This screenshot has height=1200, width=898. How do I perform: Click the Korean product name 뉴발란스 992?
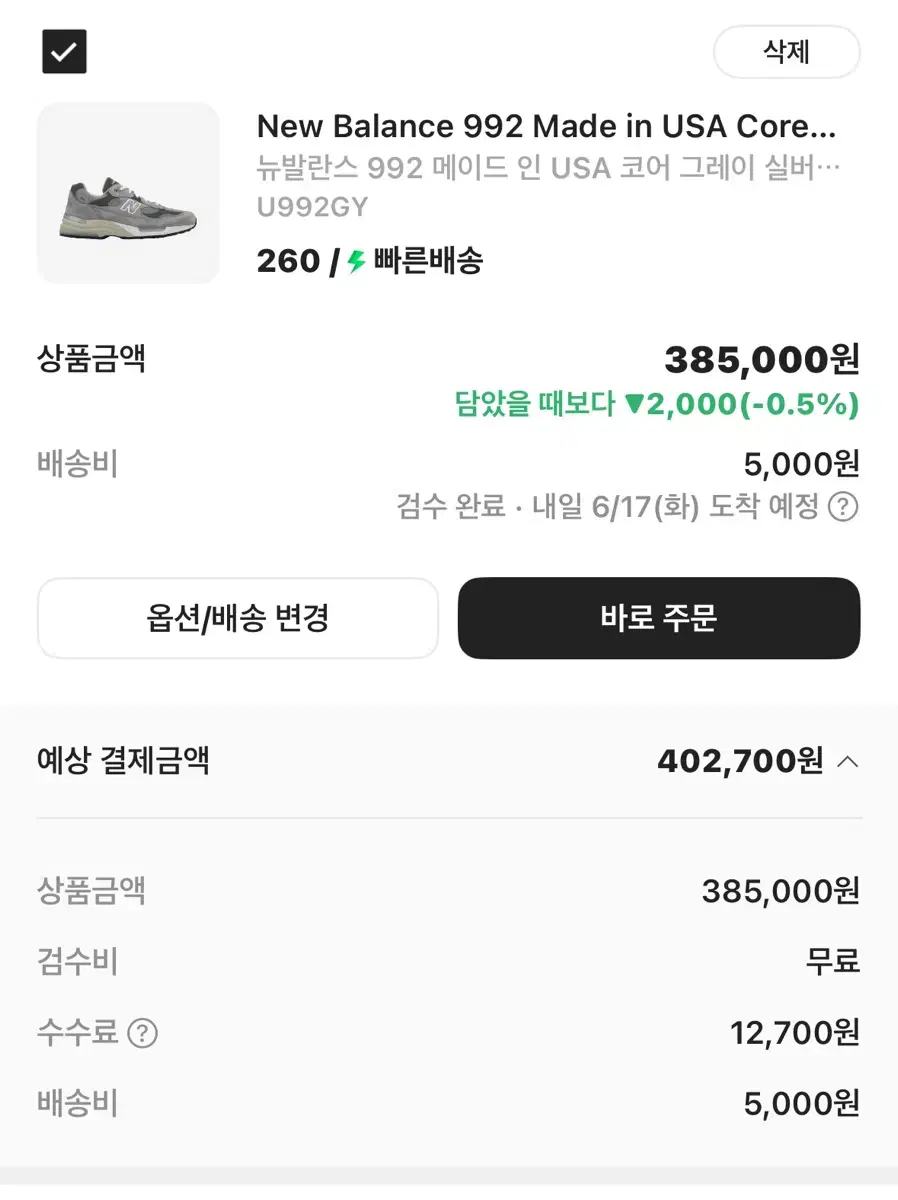(548, 167)
